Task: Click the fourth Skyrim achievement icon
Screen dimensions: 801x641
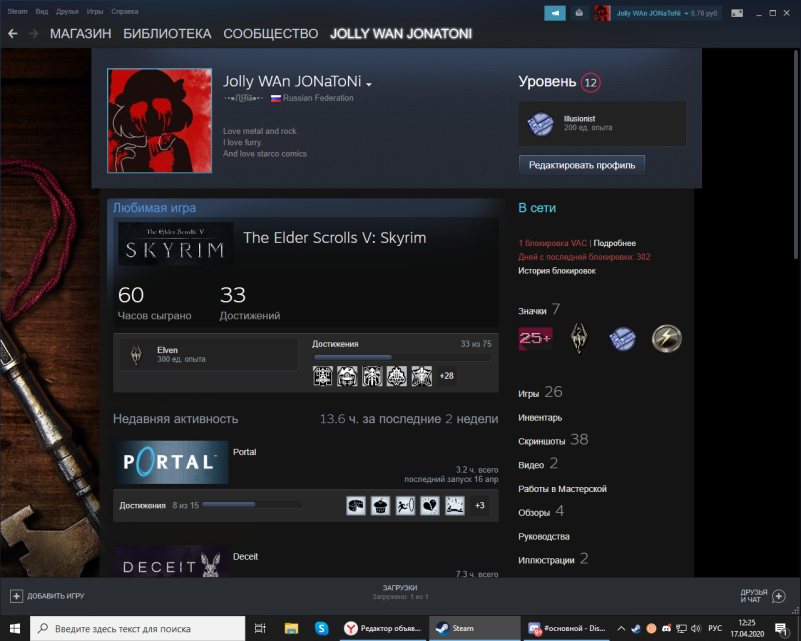Action: [x=397, y=376]
